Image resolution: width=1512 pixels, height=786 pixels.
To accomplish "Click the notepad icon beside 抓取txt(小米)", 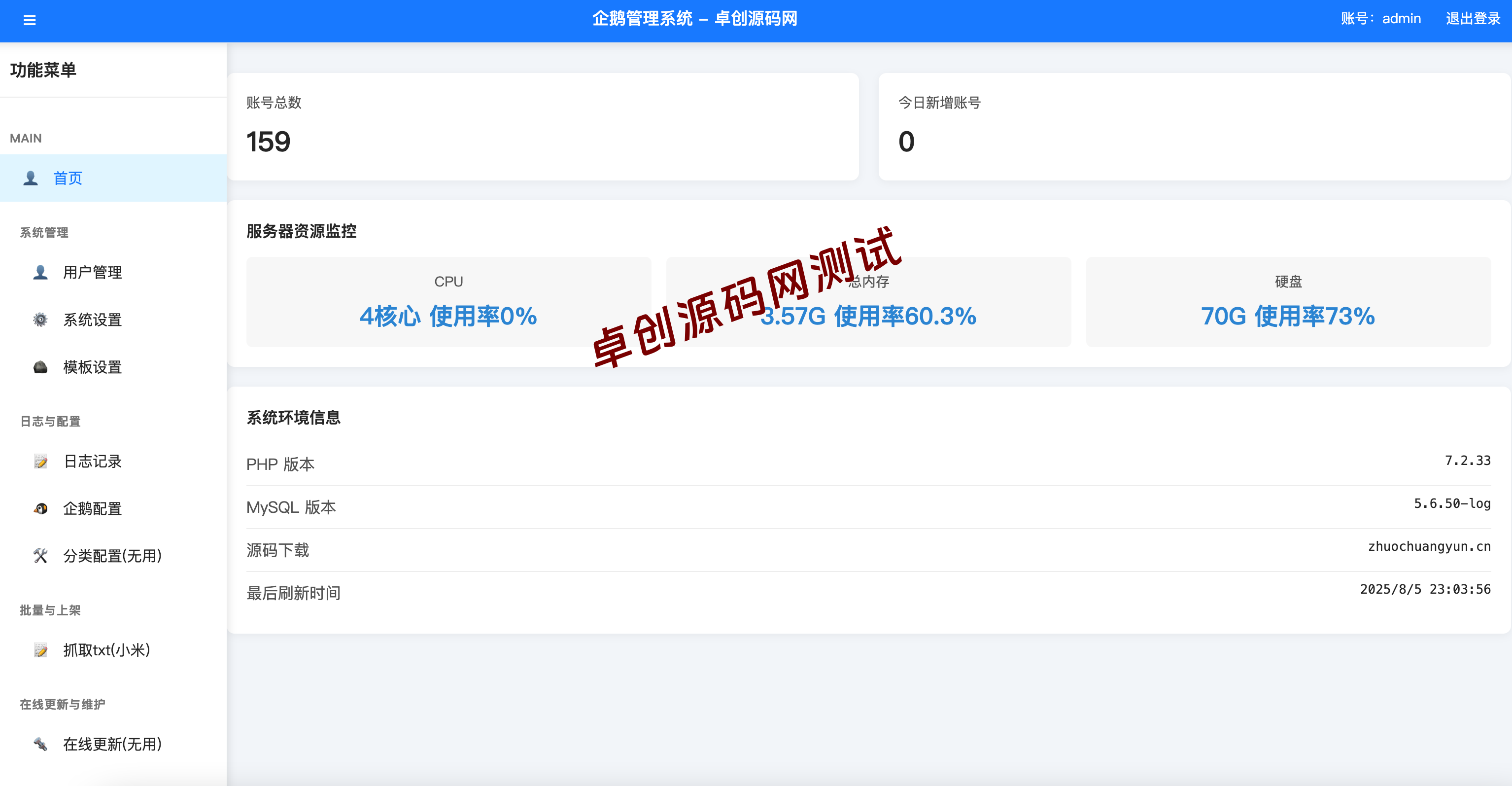I will tap(40, 650).
